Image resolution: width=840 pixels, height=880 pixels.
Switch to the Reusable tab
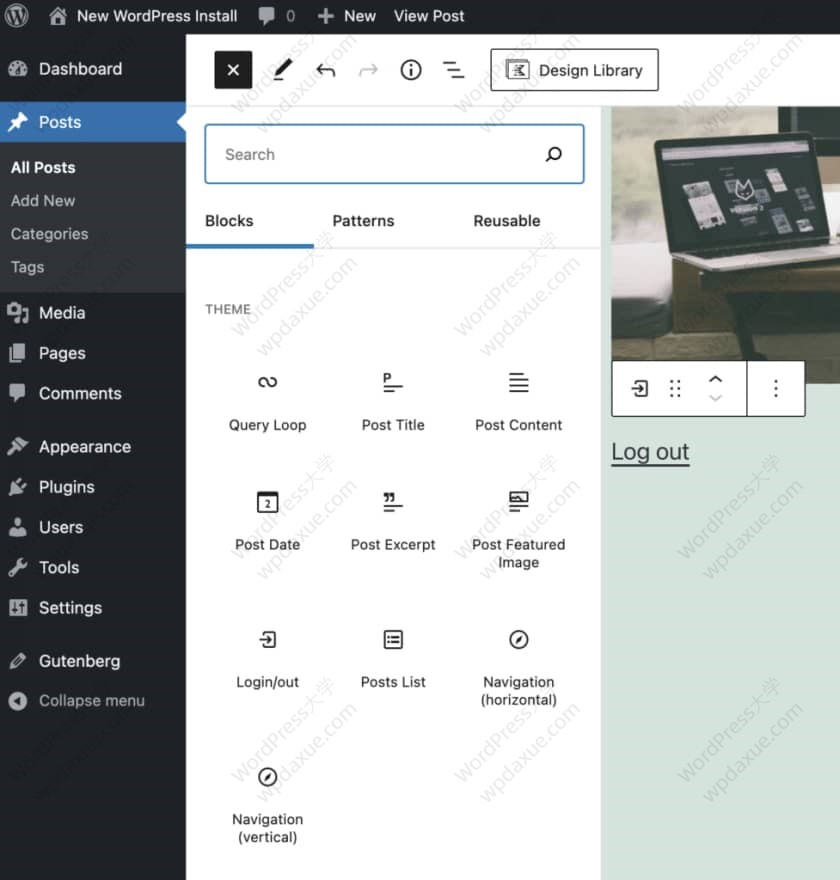point(507,221)
